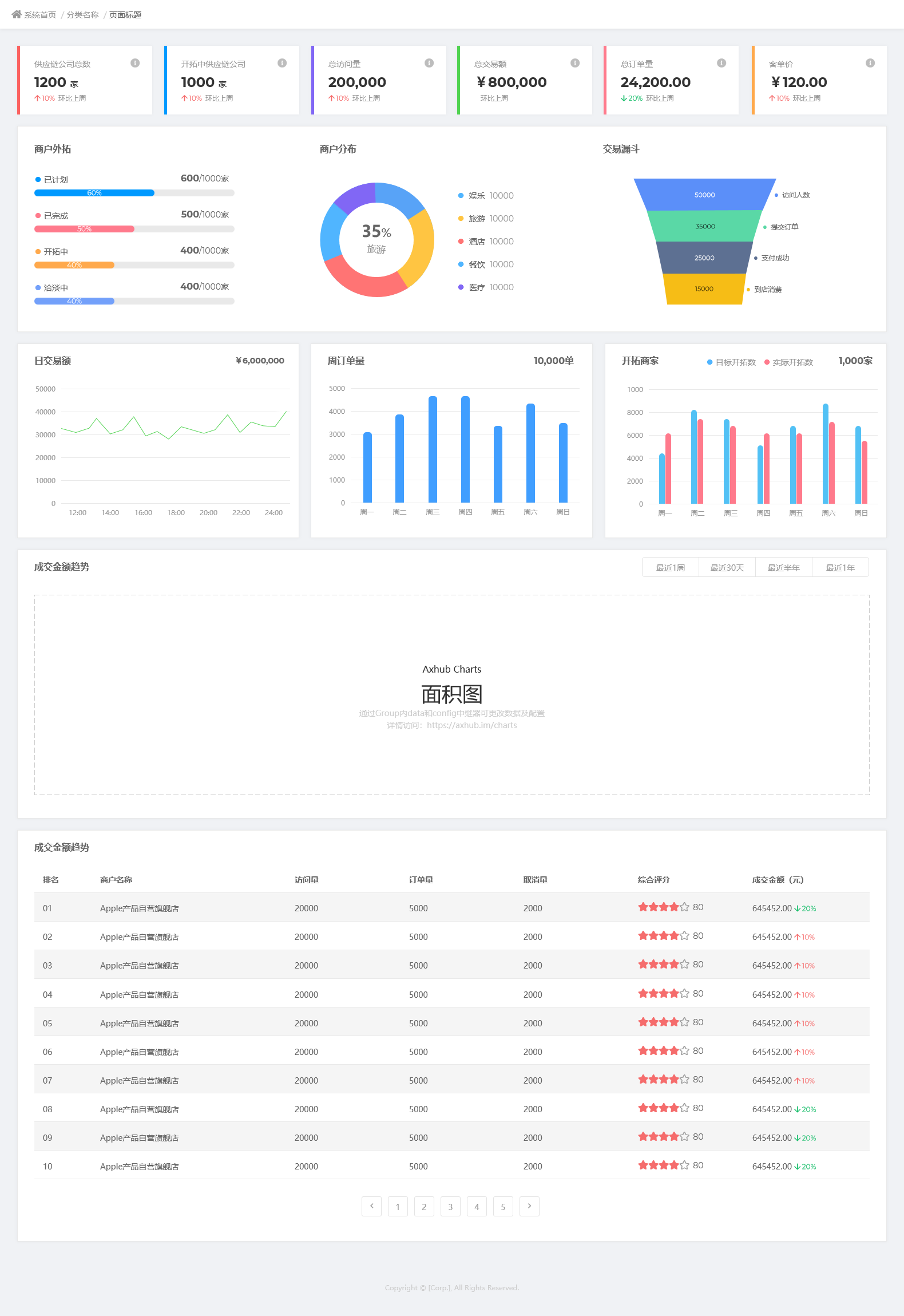The width and height of the screenshot is (904, 1316).
Task: Go to page 2
Action: point(425,1206)
